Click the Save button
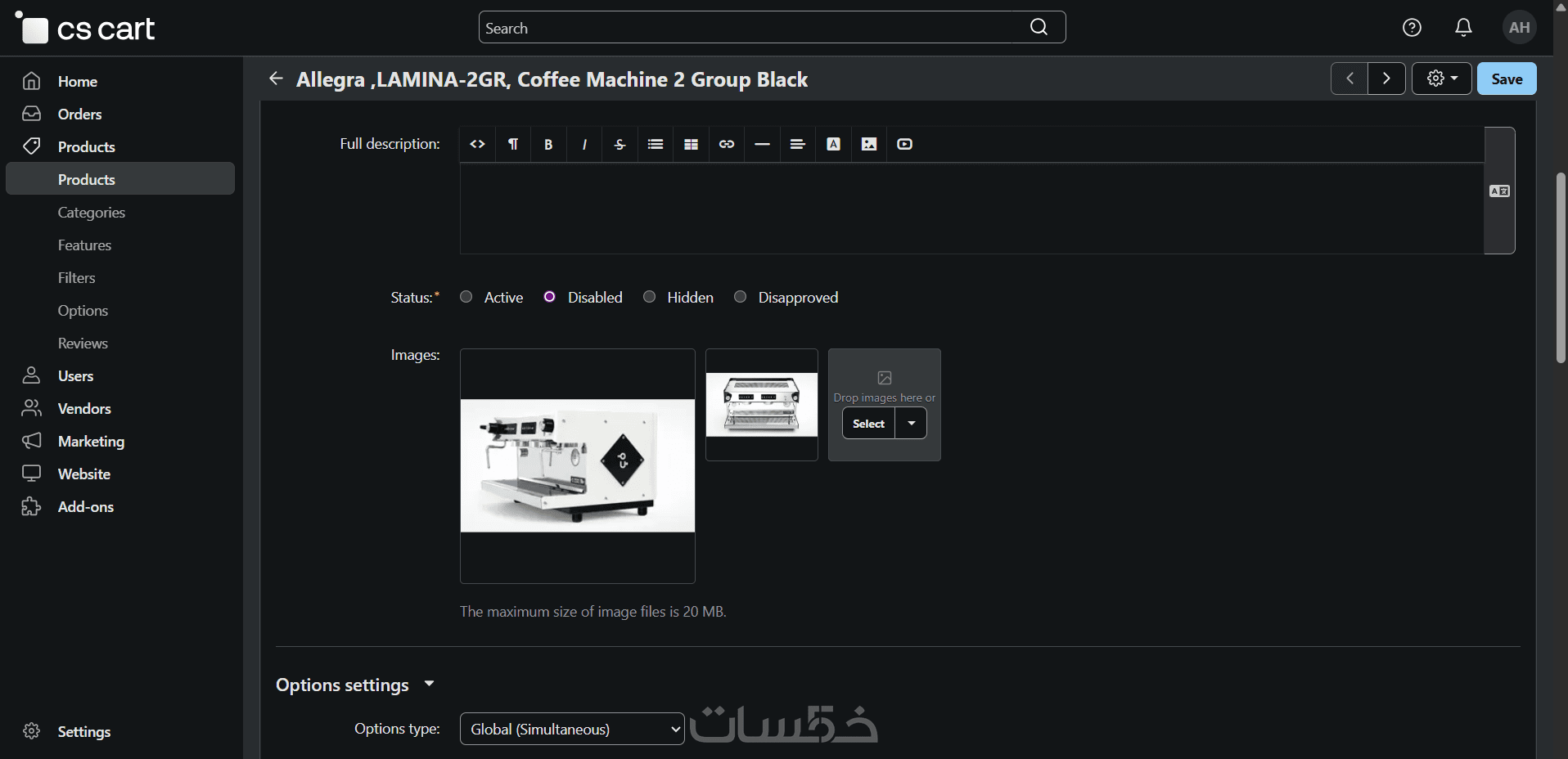This screenshot has height=759, width=1568. click(1507, 79)
